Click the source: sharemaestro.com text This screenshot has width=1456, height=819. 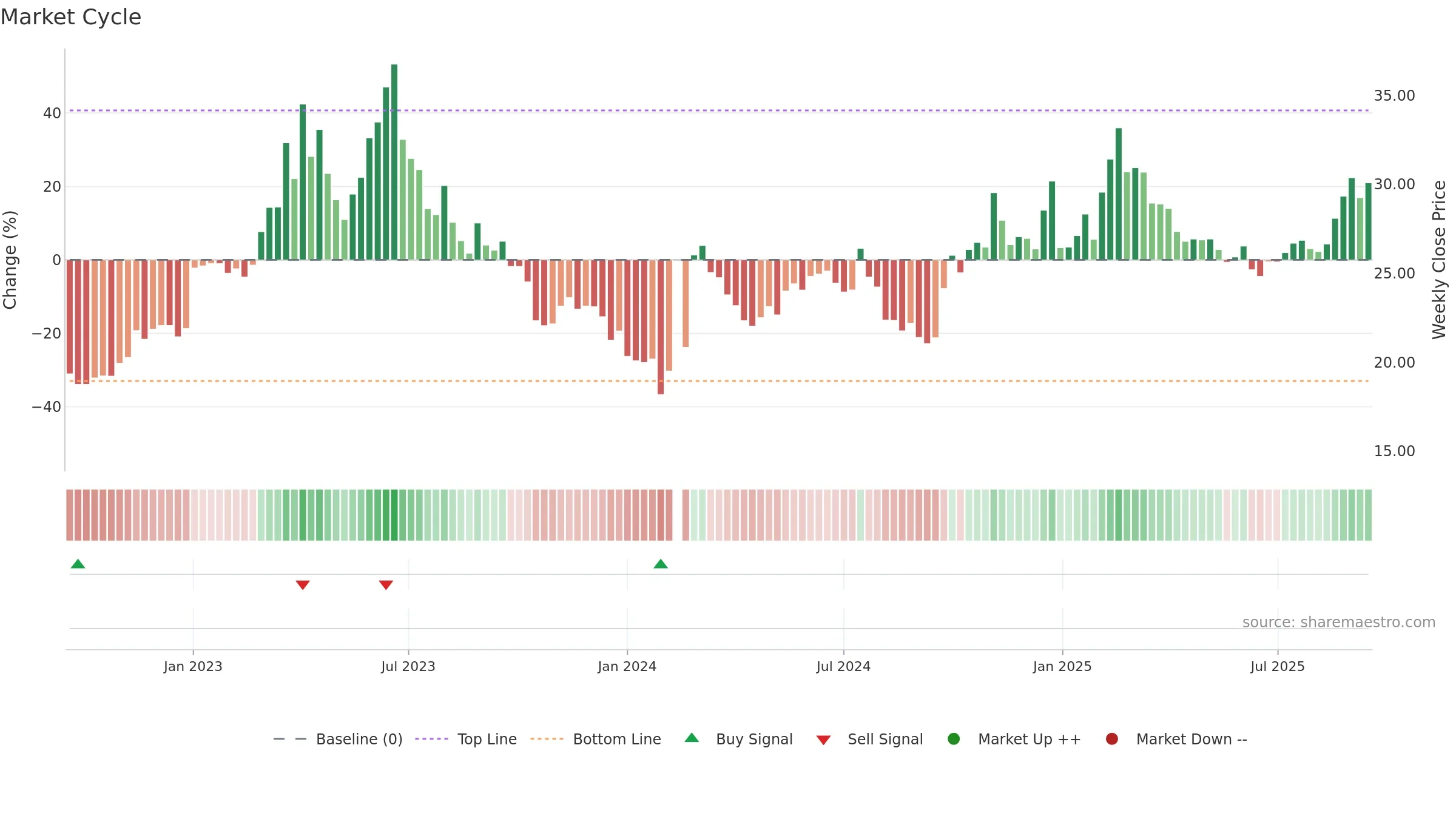(1339, 622)
